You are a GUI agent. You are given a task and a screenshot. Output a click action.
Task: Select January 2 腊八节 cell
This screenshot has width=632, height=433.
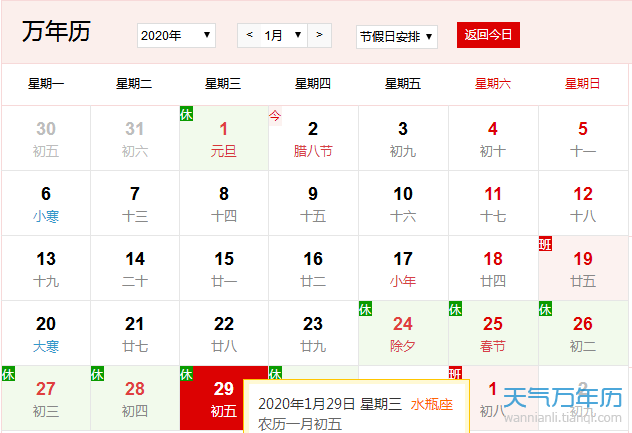tap(313, 138)
